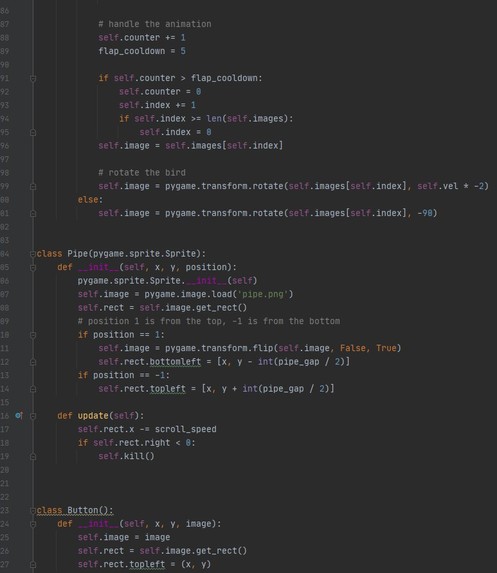Toggle fold marker on the 'self.vel * -2' rotate line
Viewport: 497px width, 573px height.
click(33, 186)
